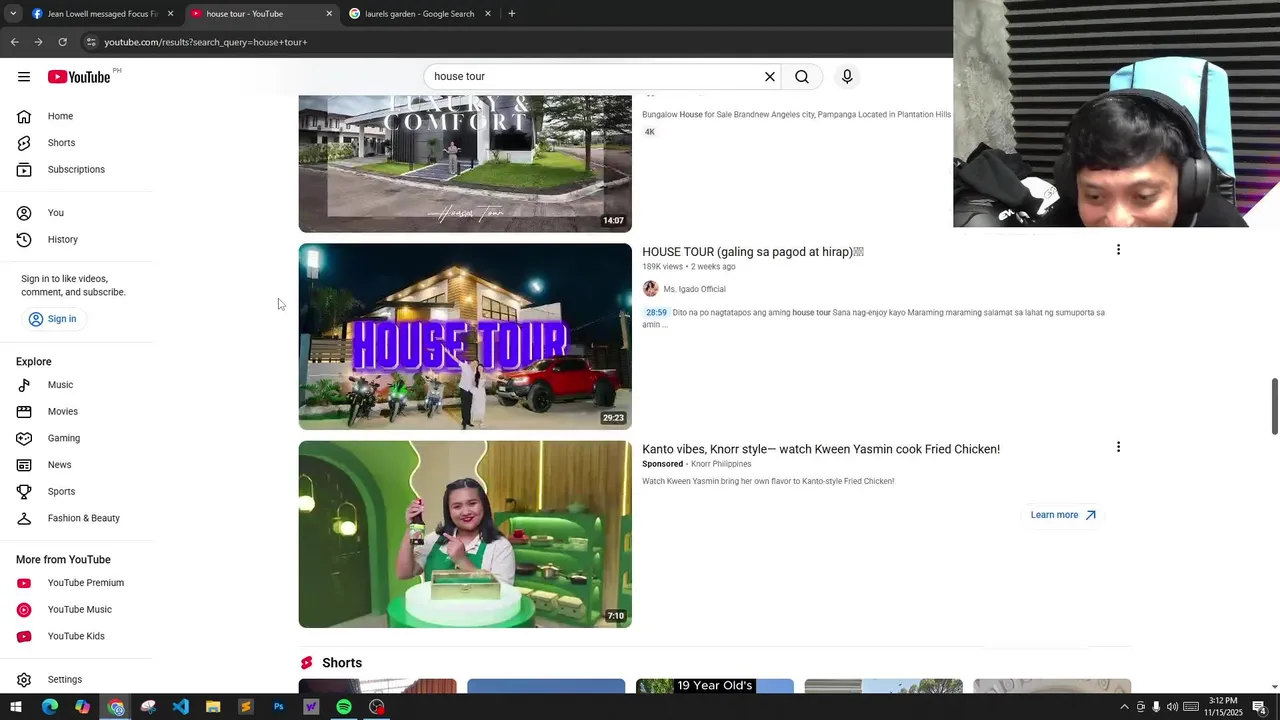Open Ms. Igado Official channel name
Viewport: 1280px width, 720px height.
(x=694, y=289)
